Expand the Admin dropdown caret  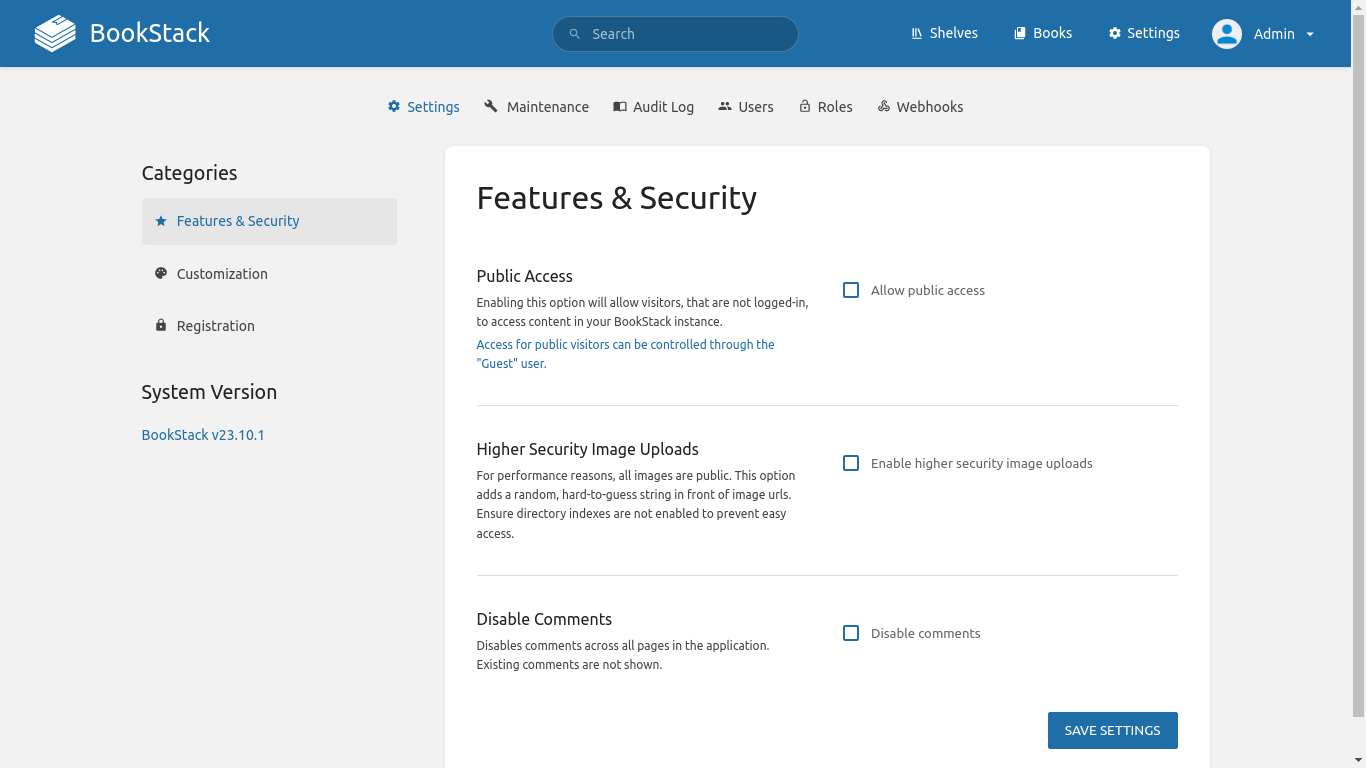pos(1310,34)
